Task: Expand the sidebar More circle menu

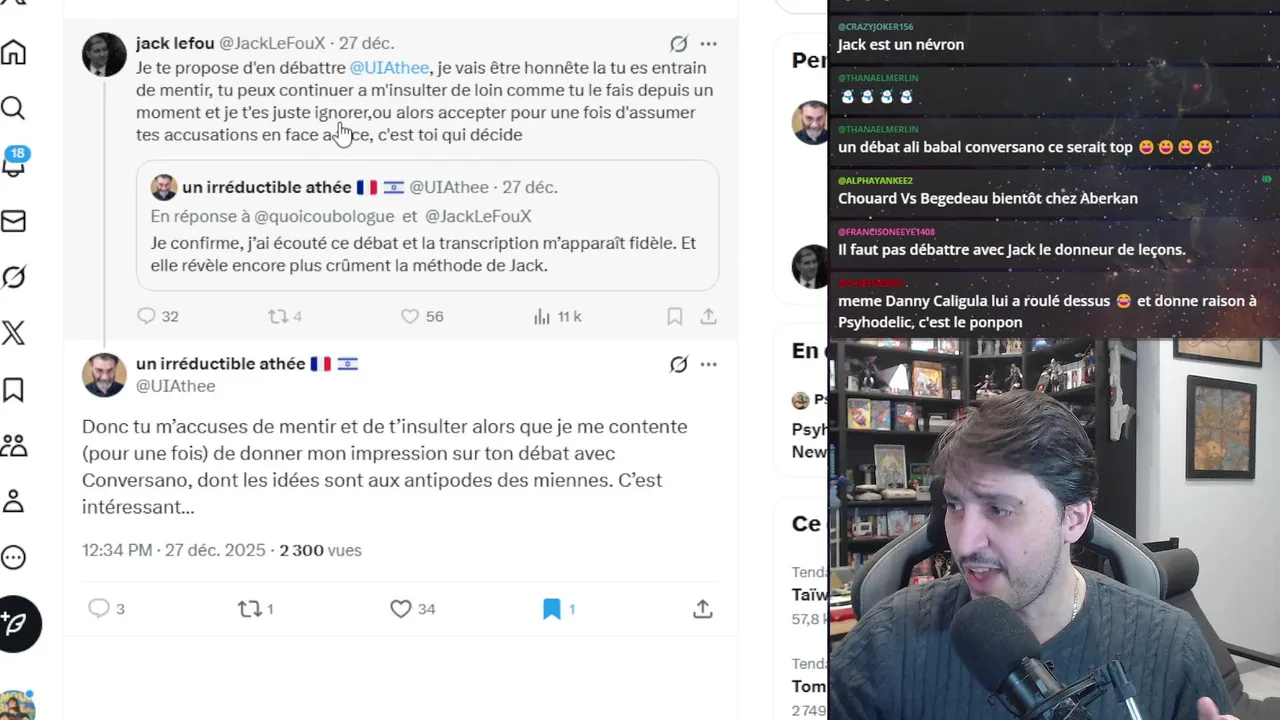Action: pos(13,557)
